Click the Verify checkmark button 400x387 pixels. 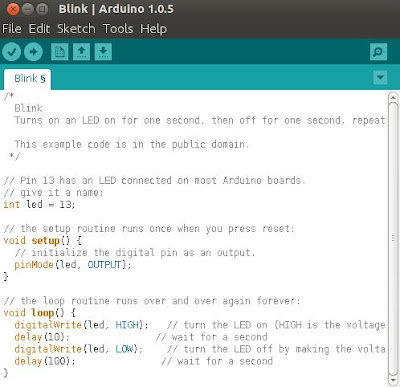(x=12, y=52)
